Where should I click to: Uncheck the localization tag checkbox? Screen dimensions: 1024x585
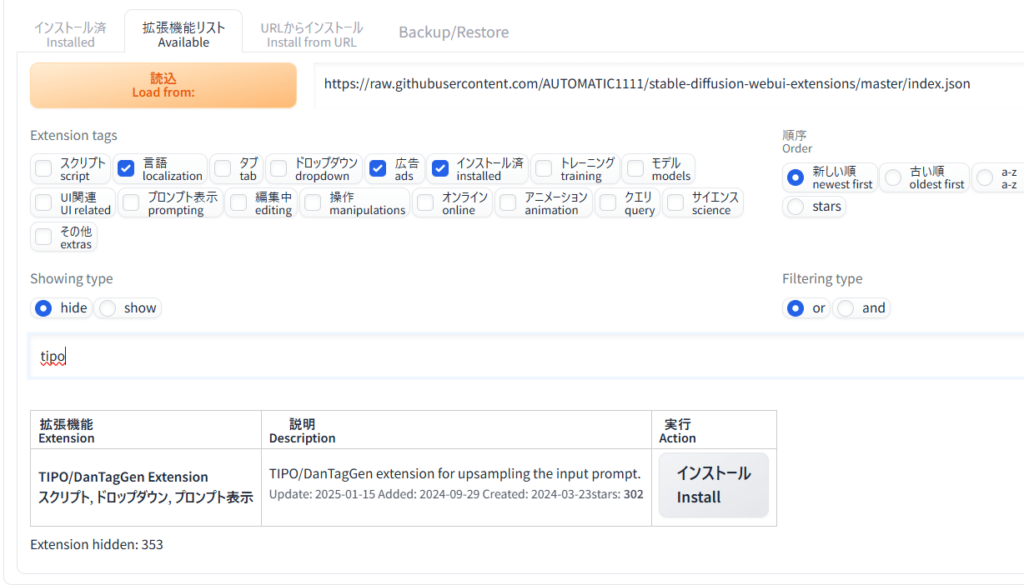coord(127,168)
